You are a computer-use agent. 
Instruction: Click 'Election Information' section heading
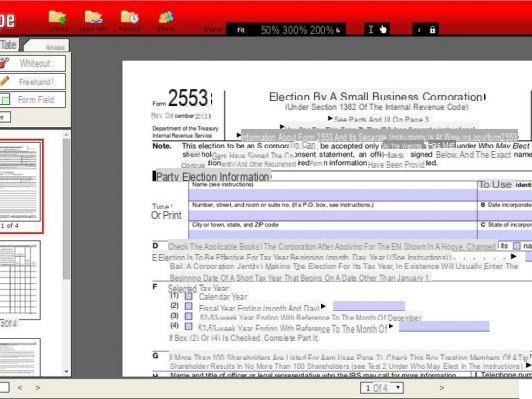tap(226, 177)
